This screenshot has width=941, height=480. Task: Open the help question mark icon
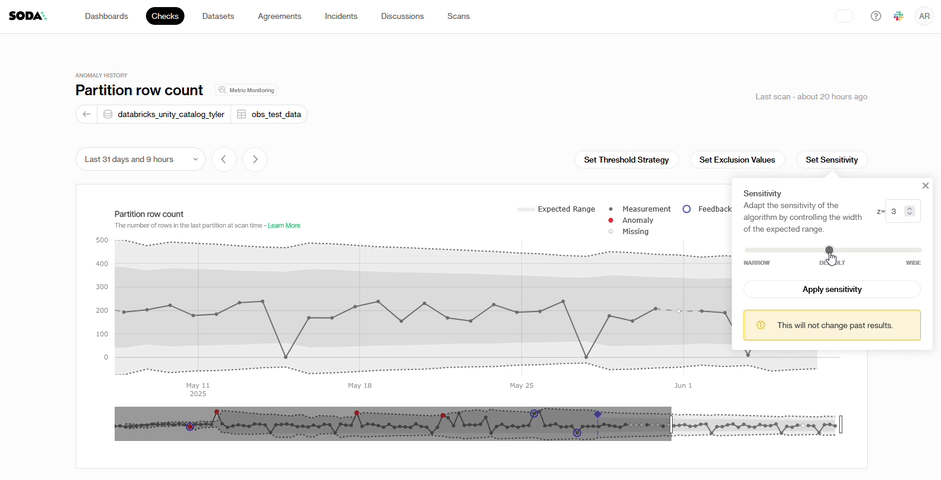click(x=876, y=16)
